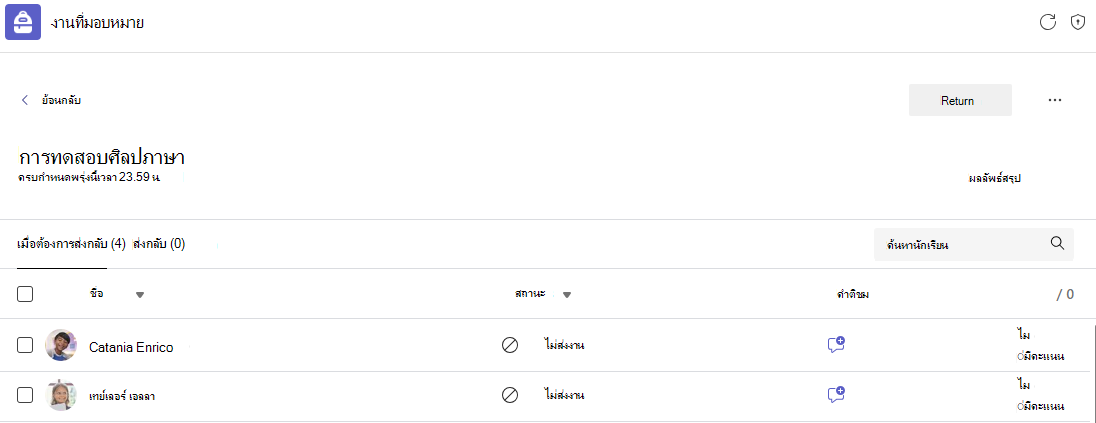
Task: Click the student search input field
Action: (974, 245)
